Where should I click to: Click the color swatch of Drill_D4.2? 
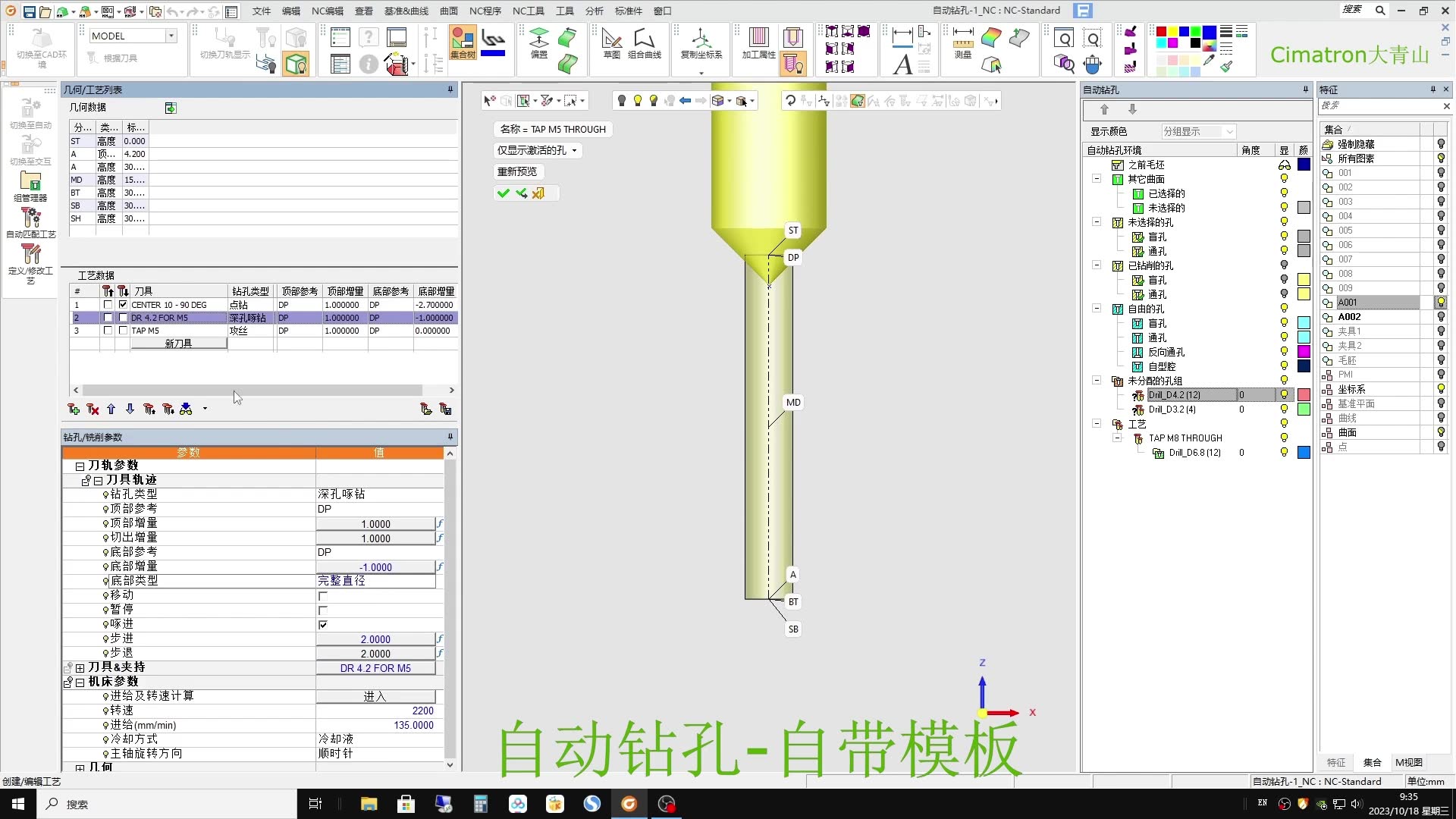(x=1303, y=394)
